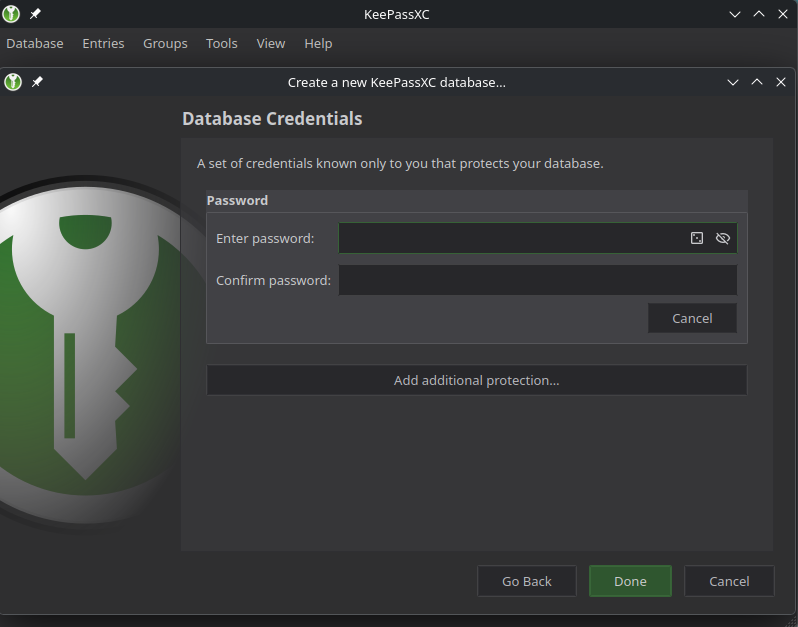Image resolution: width=798 pixels, height=627 pixels.
Task: Close the Create database dialog
Action: (x=781, y=82)
